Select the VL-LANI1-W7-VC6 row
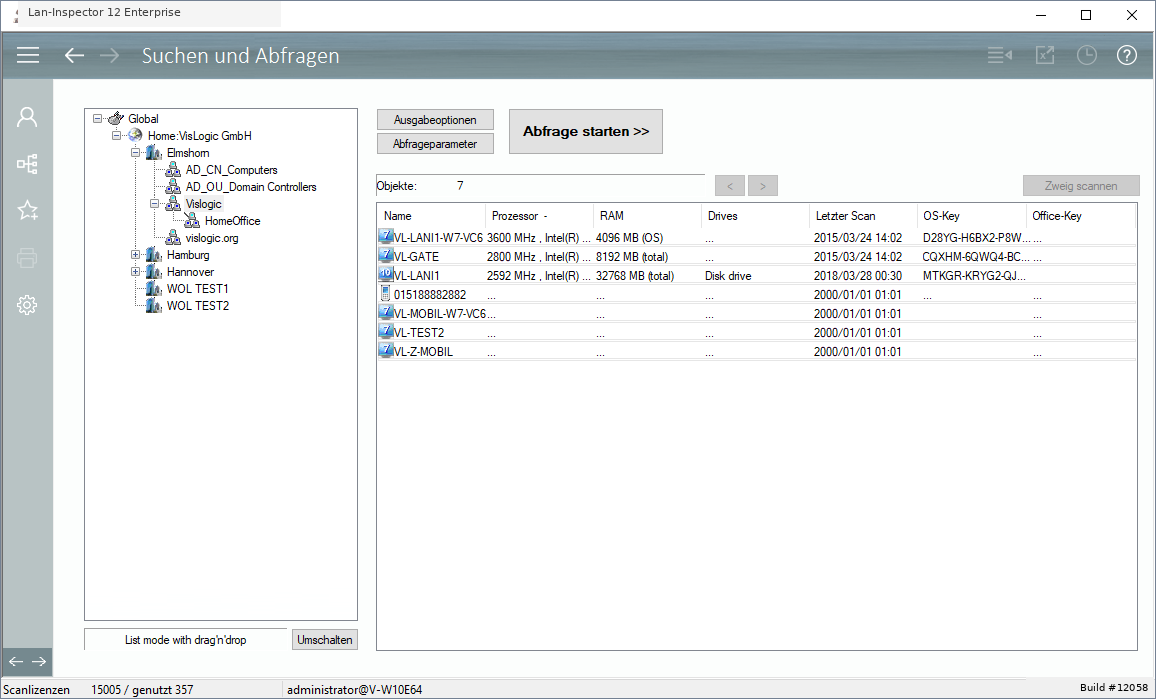The width and height of the screenshot is (1156, 699). coord(756,237)
